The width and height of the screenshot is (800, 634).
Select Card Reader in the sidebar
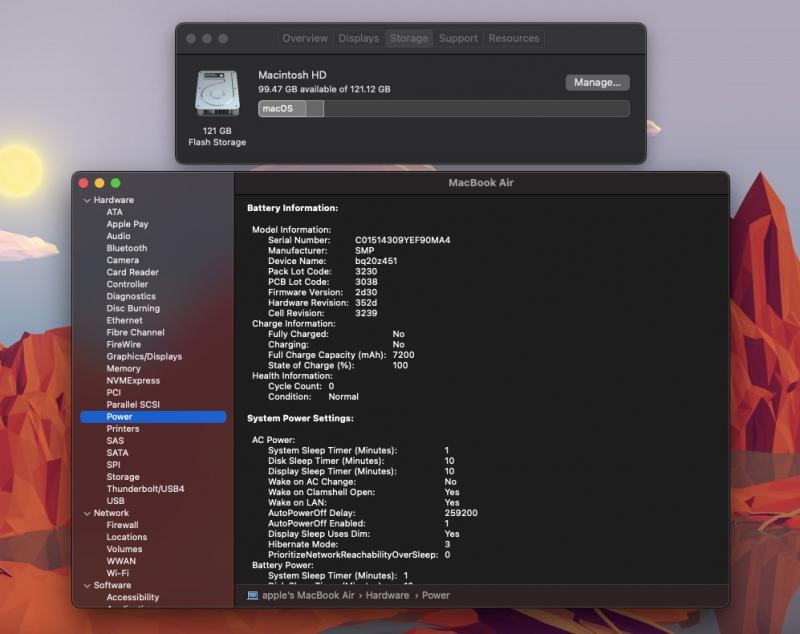tap(132, 272)
